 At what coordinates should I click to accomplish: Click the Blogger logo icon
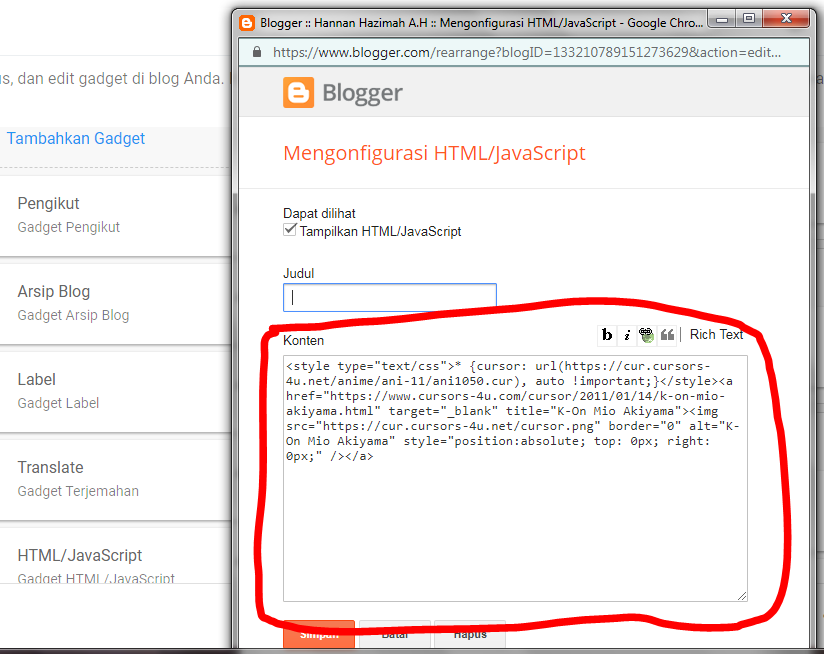pos(298,92)
